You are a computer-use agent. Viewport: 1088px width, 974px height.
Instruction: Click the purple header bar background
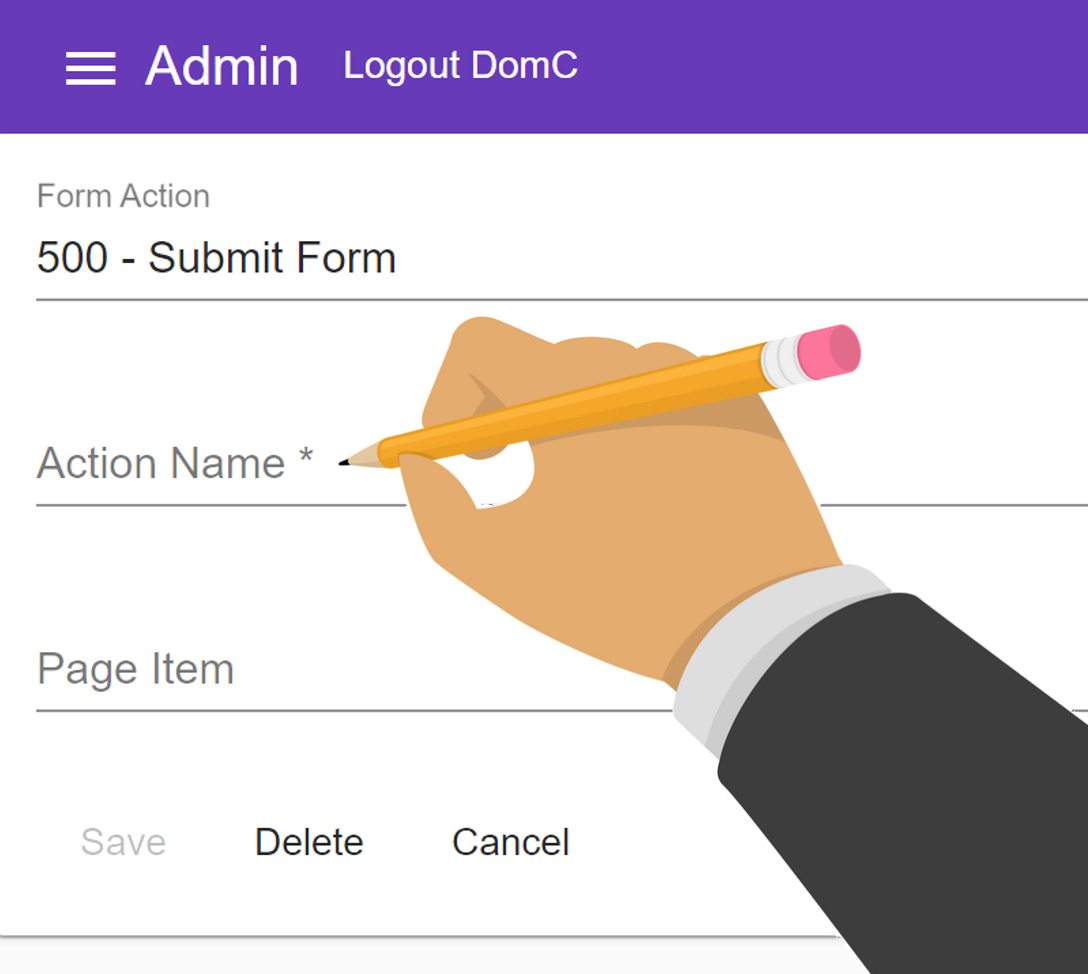click(x=833, y=67)
